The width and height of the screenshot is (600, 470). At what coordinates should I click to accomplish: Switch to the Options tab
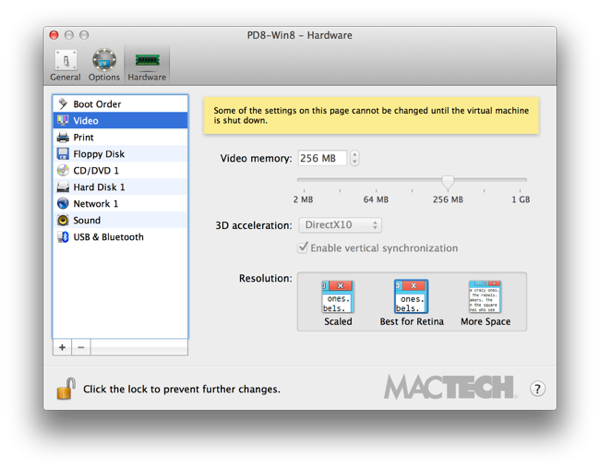coord(105,64)
